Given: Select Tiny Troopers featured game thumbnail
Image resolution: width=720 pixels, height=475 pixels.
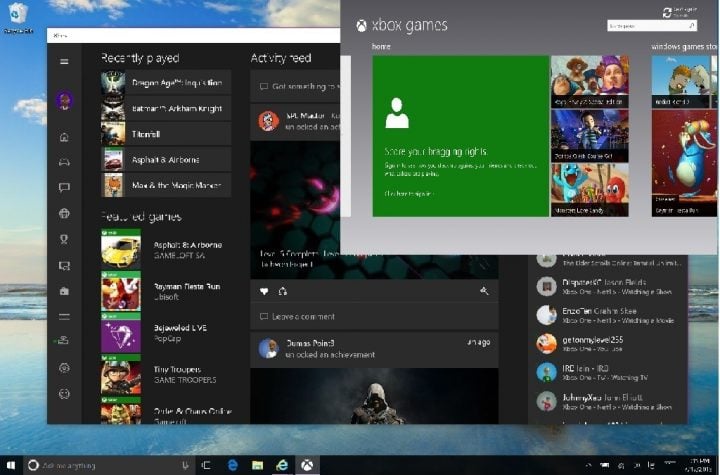Looking at the screenshot, I should pyautogui.click(x=121, y=374).
